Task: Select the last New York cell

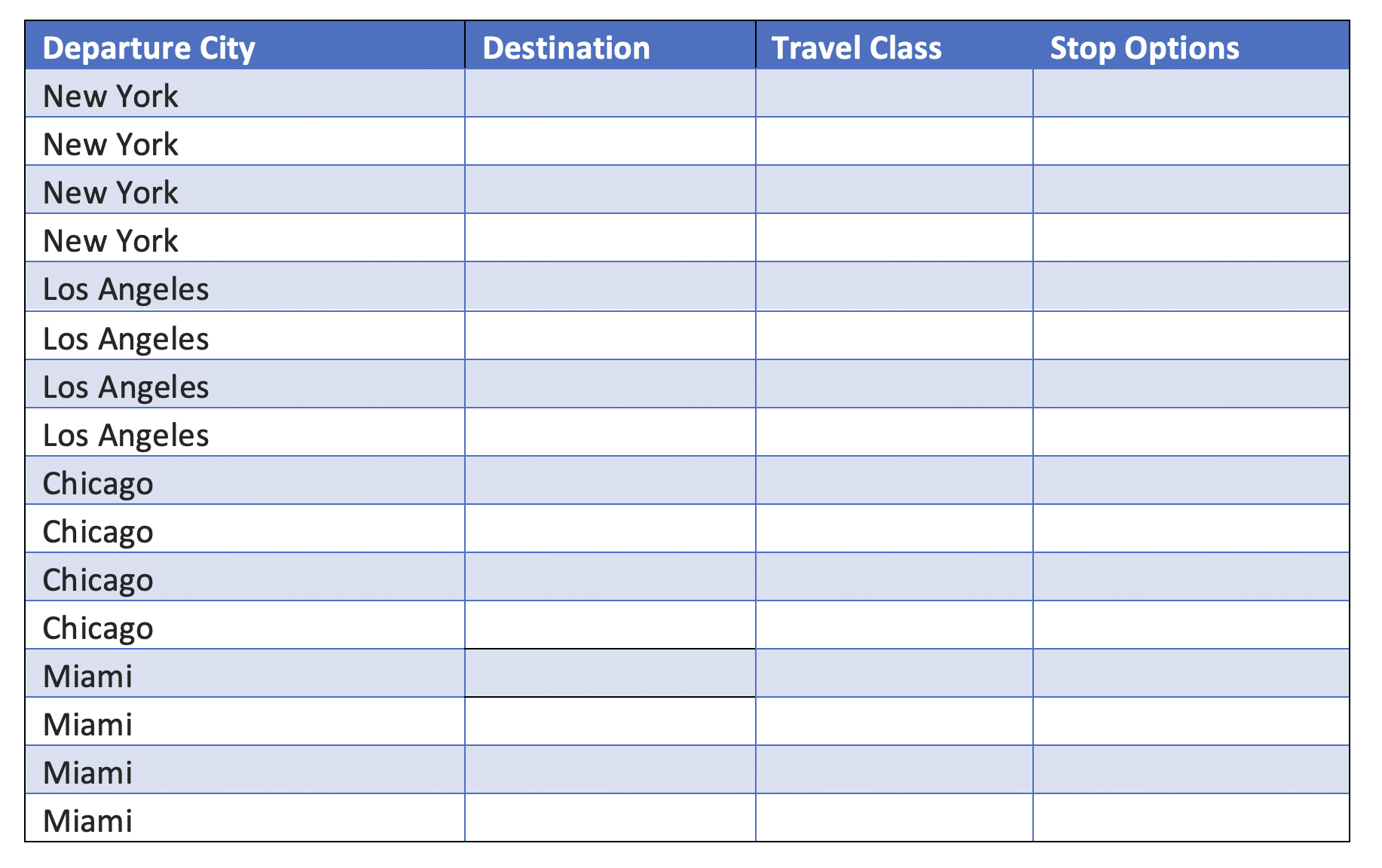Action: click(x=111, y=241)
